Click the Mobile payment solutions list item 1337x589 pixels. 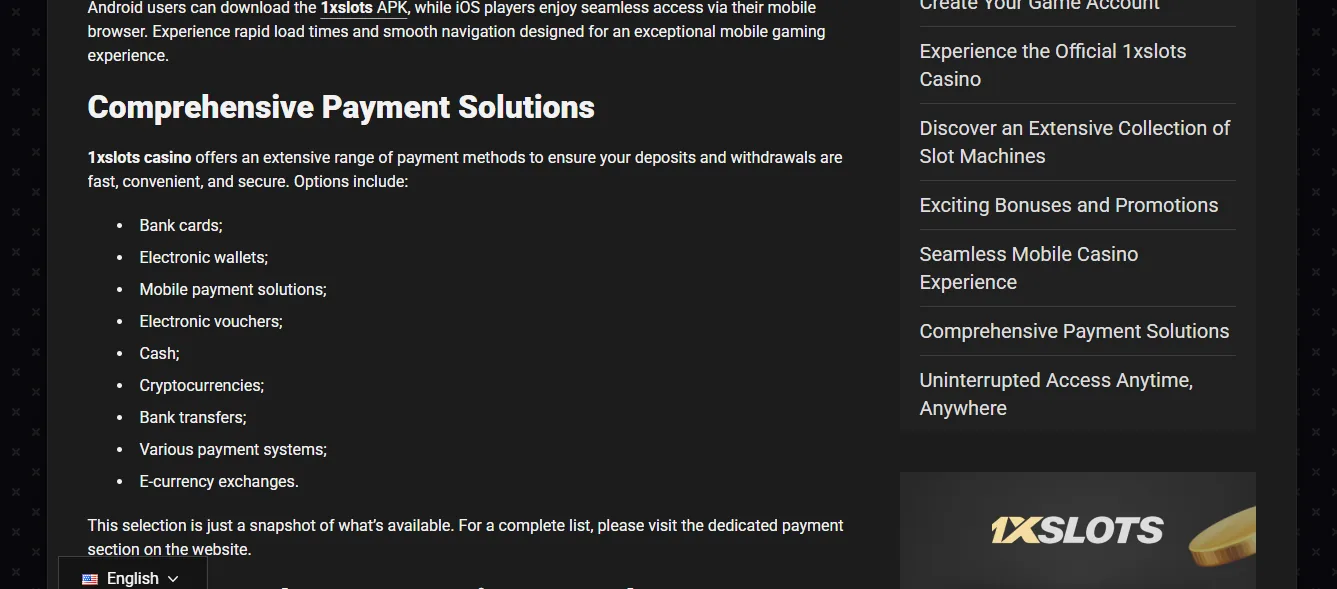(233, 290)
